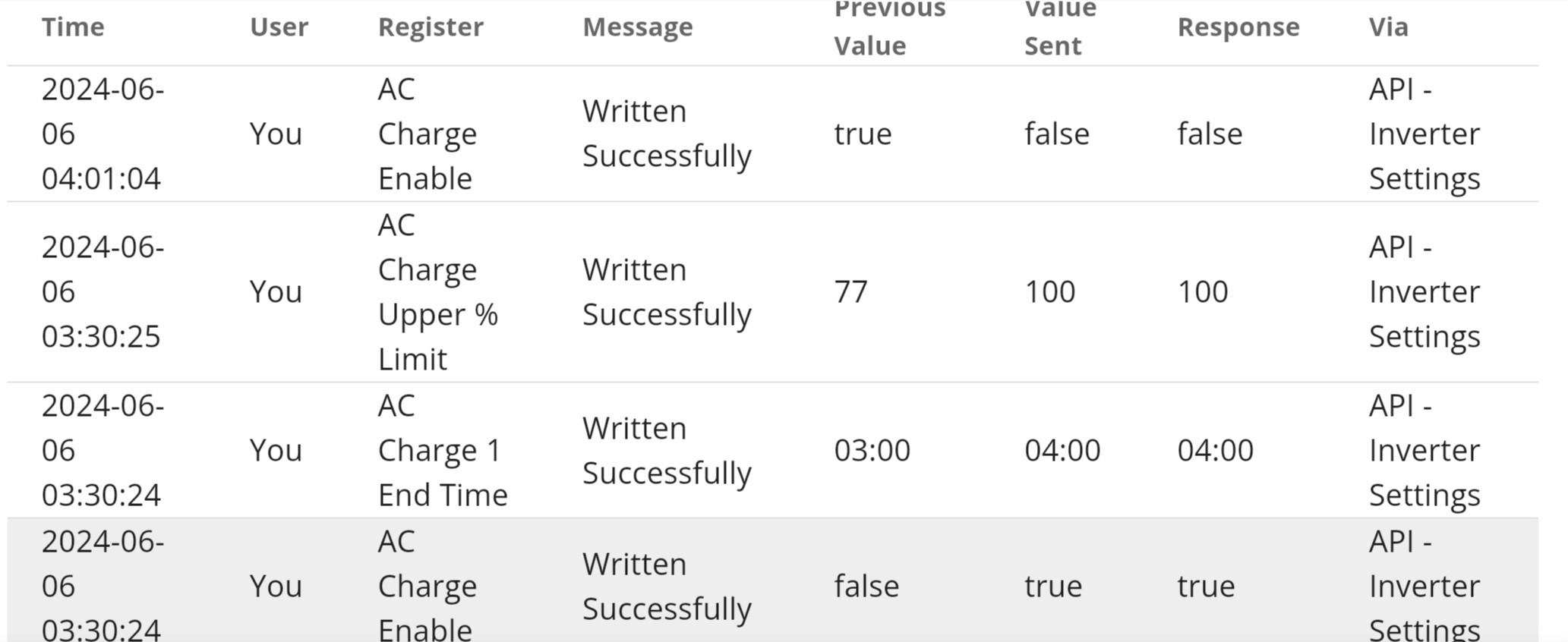
Task: Click the Message column header
Action: click(x=638, y=27)
